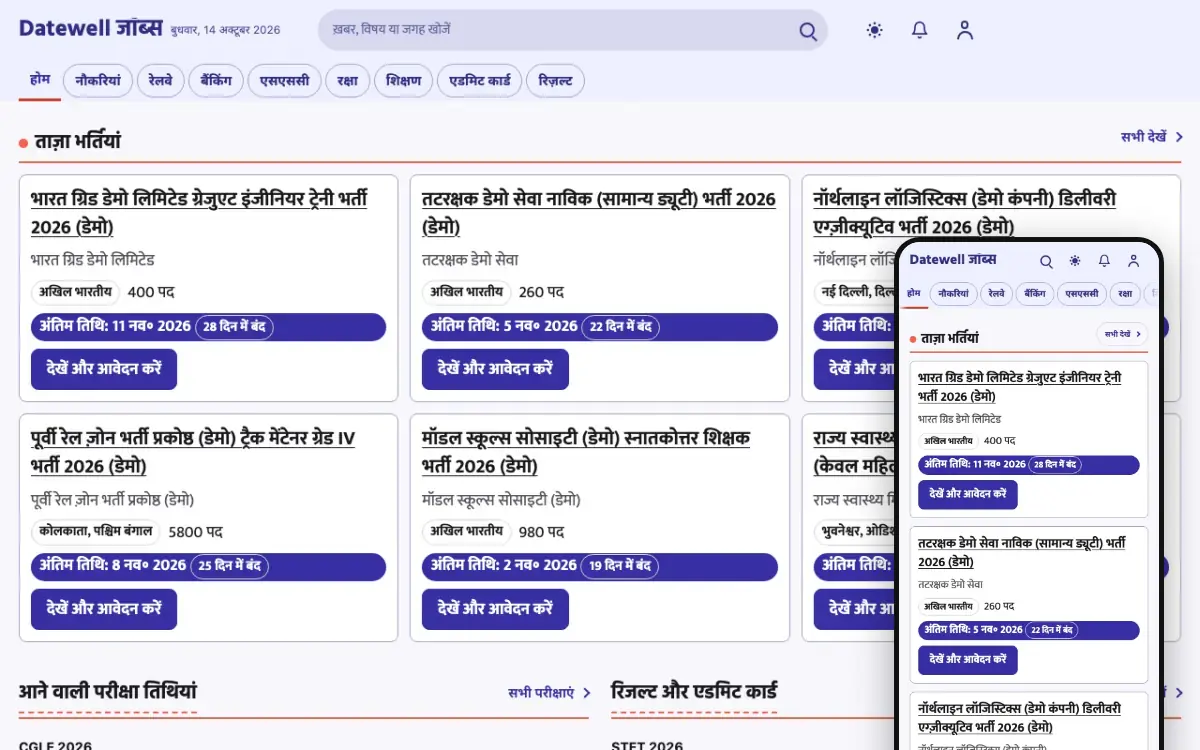Screen dimensions: 1200x750
Task: Tap नौकरियां chip in mobile preview
Action: 954,294
